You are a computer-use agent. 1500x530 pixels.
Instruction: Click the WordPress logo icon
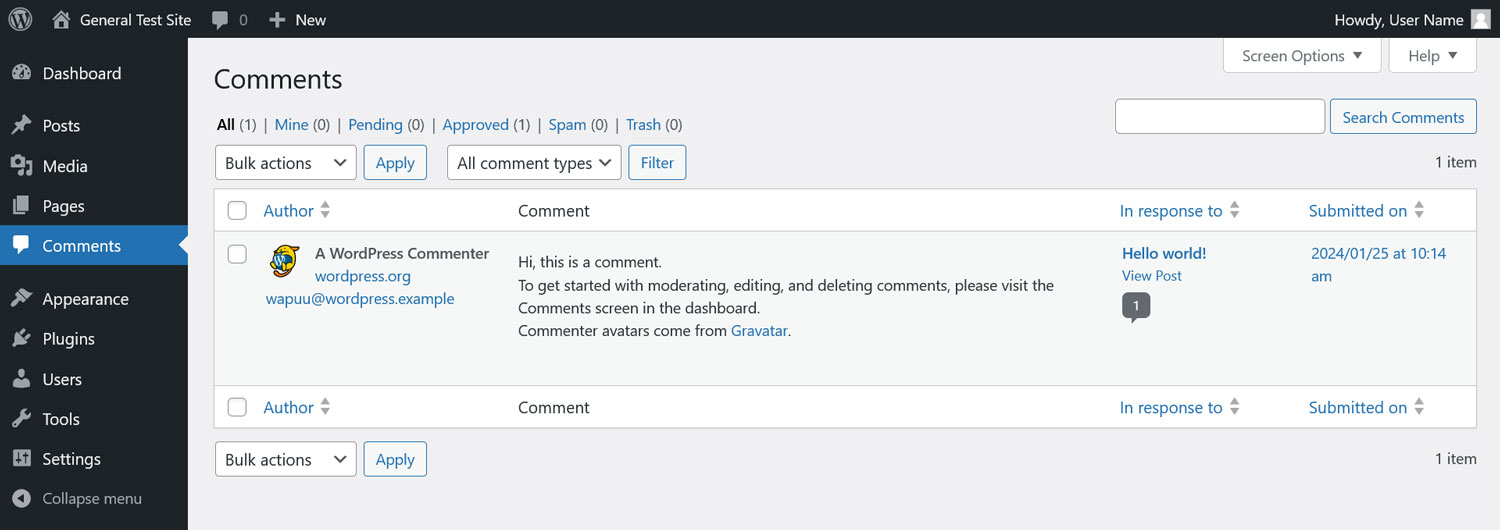20,19
